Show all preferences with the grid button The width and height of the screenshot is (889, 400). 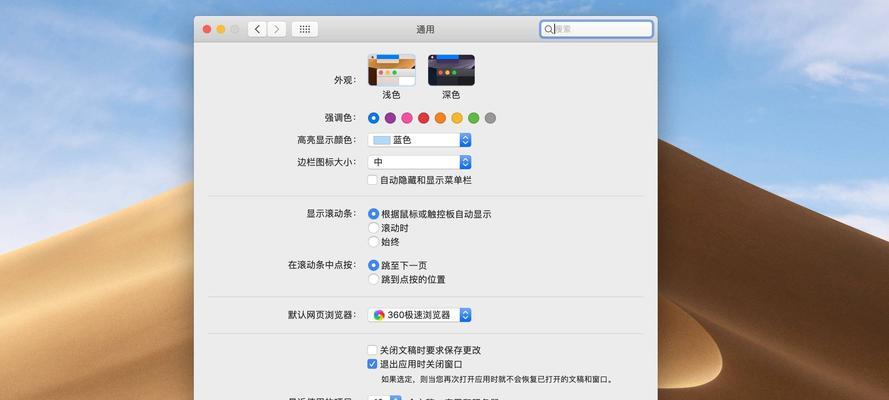[x=304, y=29]
